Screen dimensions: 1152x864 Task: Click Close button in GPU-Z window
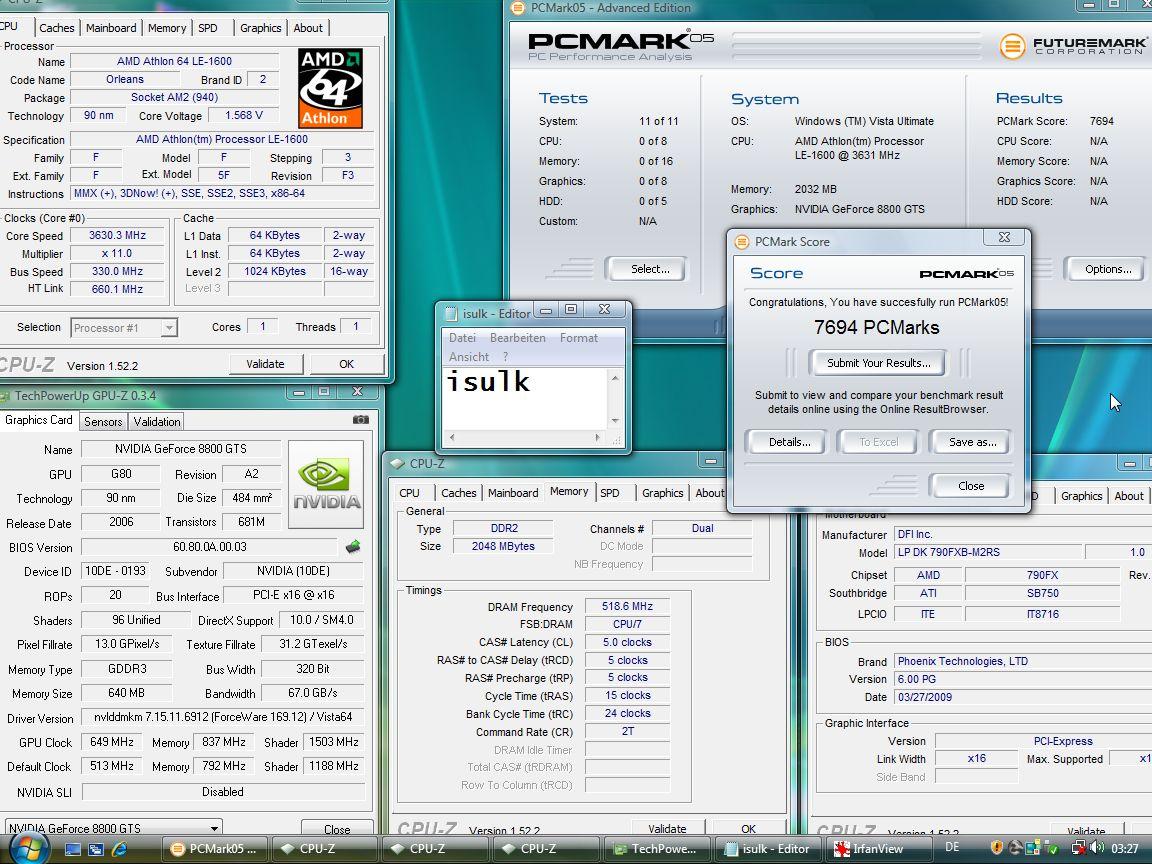point(337,829)
